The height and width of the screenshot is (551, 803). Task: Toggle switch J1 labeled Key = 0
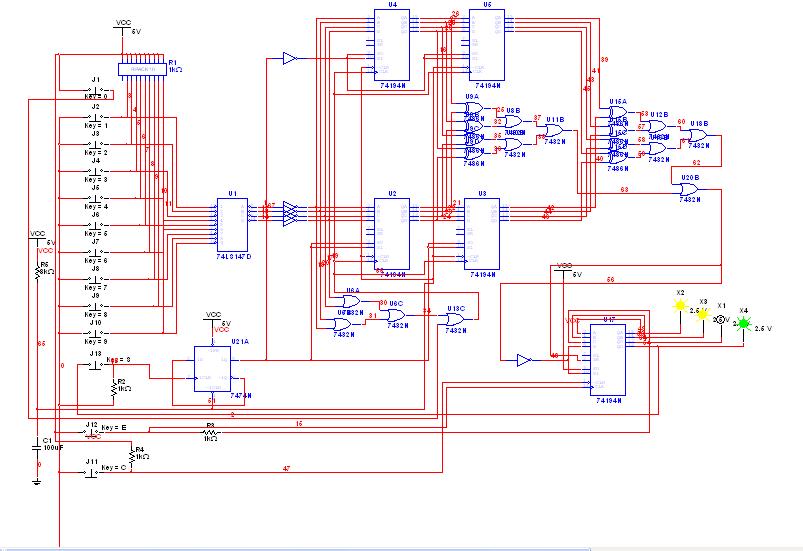tap(96, 90)
